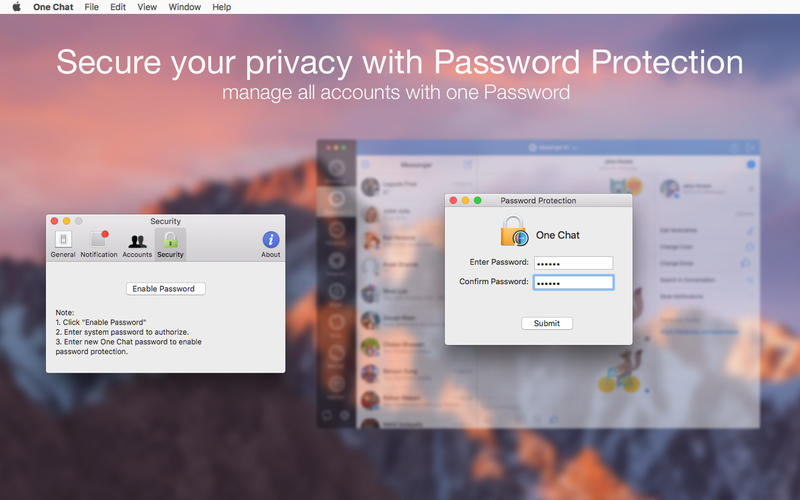Focus the Enter Password field
Image resolution: width=800 pixels, height=500 pixels.
(x=573, y=263)
